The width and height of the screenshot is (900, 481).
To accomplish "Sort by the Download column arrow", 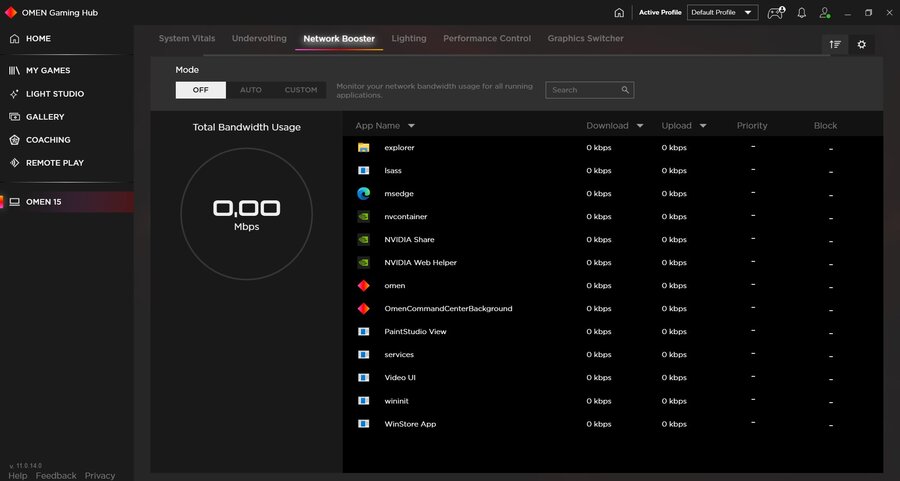I will [x=637, y=126].
